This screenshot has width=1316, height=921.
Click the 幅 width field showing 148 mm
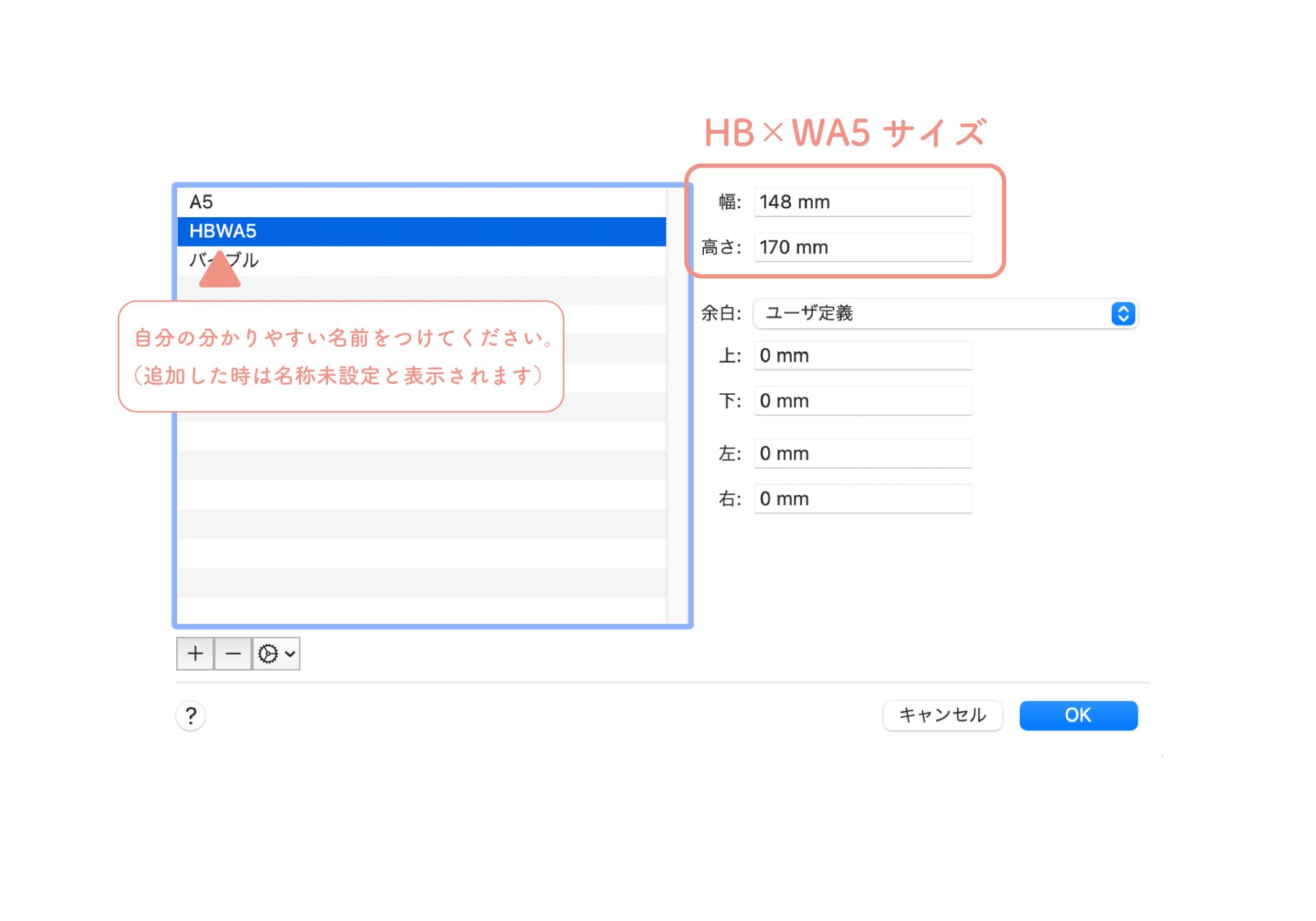click(862, 202)
